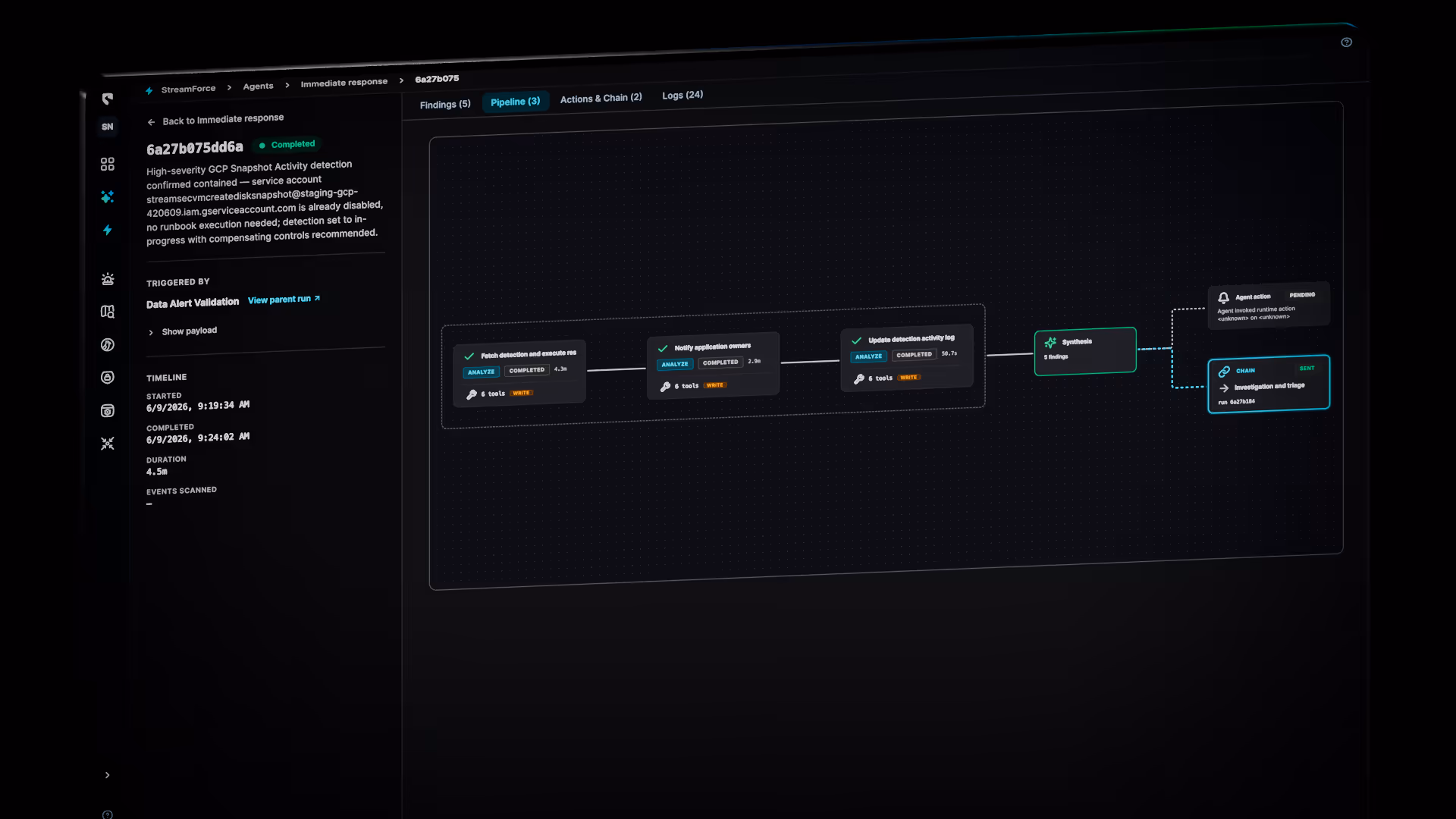Image resolution: width=1456 pixels, height=819 pixels.
Task: Go to Agents breadcrumb
Action: (x=258, y=86)
